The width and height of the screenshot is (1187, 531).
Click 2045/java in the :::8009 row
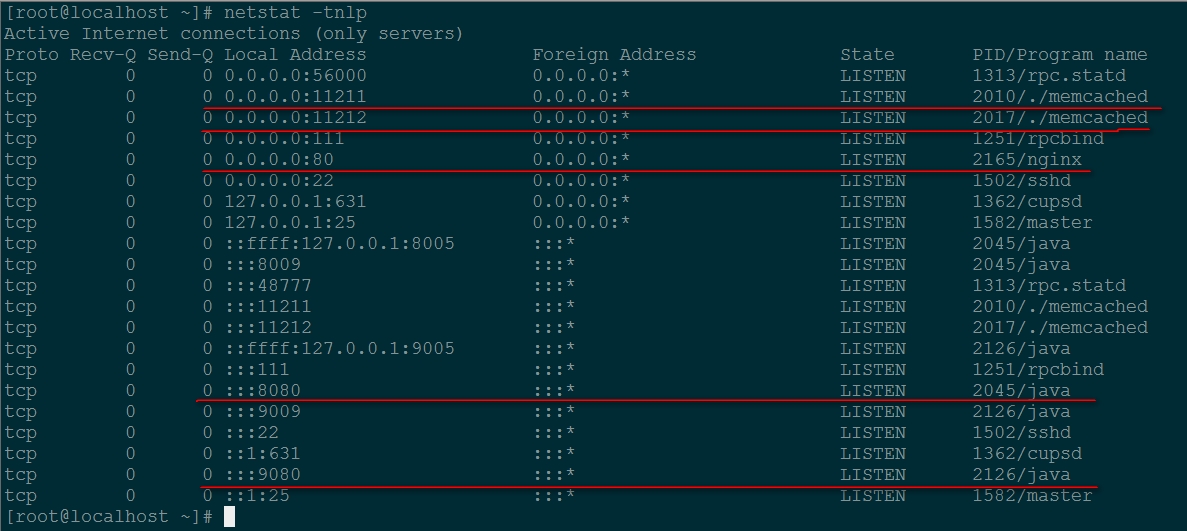pos(1021,264)
